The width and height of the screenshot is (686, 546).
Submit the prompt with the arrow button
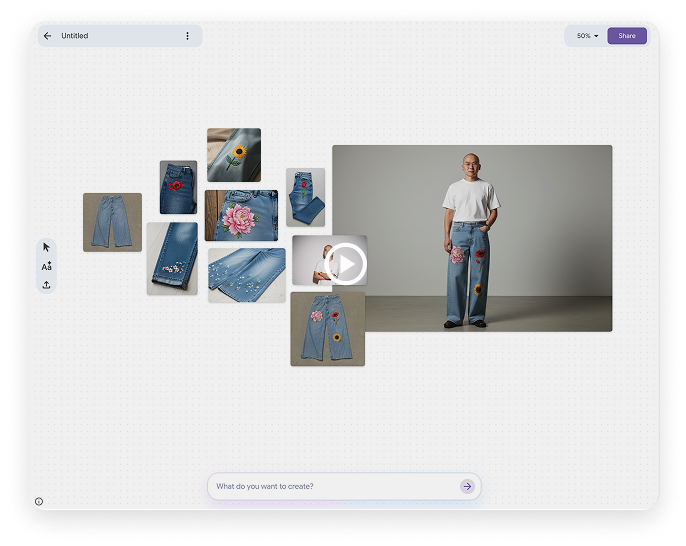pos(467,486)
